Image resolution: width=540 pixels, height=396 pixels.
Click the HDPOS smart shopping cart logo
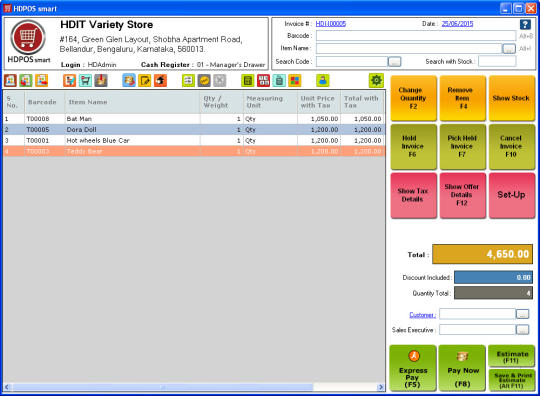coord(28,37)
